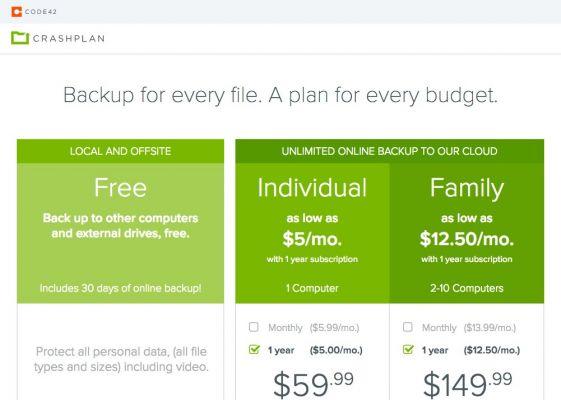The image size is (561, 400).
Task: Click the orange Code42 logo icon
Action: click(16, 11)
